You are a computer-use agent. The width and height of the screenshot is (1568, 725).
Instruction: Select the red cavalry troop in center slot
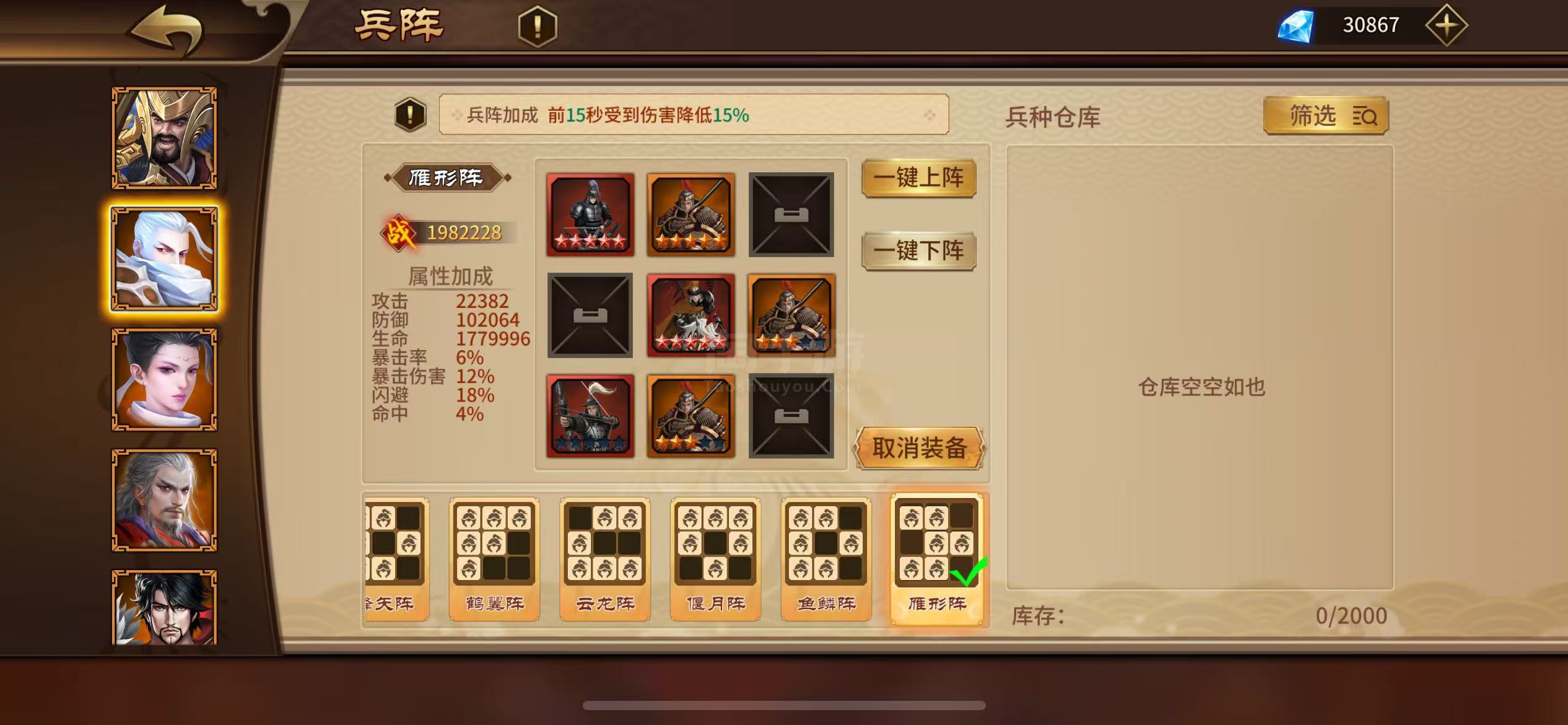tap(690, 315)
